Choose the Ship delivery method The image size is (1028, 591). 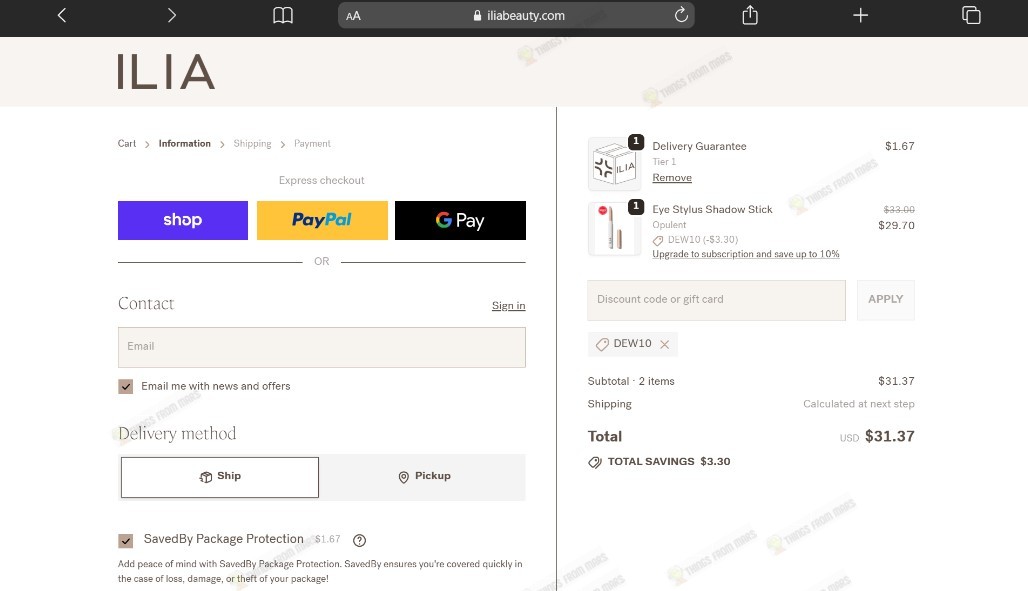pos(220,477)
